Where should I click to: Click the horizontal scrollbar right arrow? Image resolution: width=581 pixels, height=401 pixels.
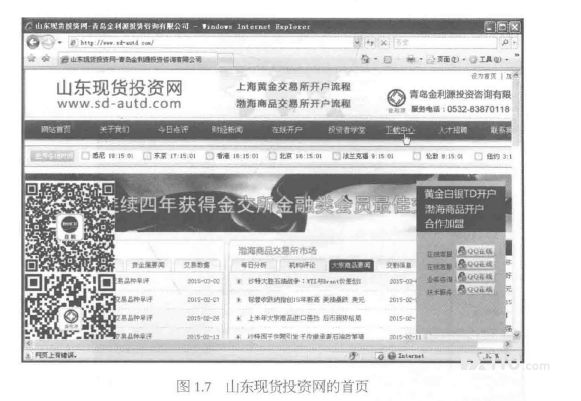point(508,344)
